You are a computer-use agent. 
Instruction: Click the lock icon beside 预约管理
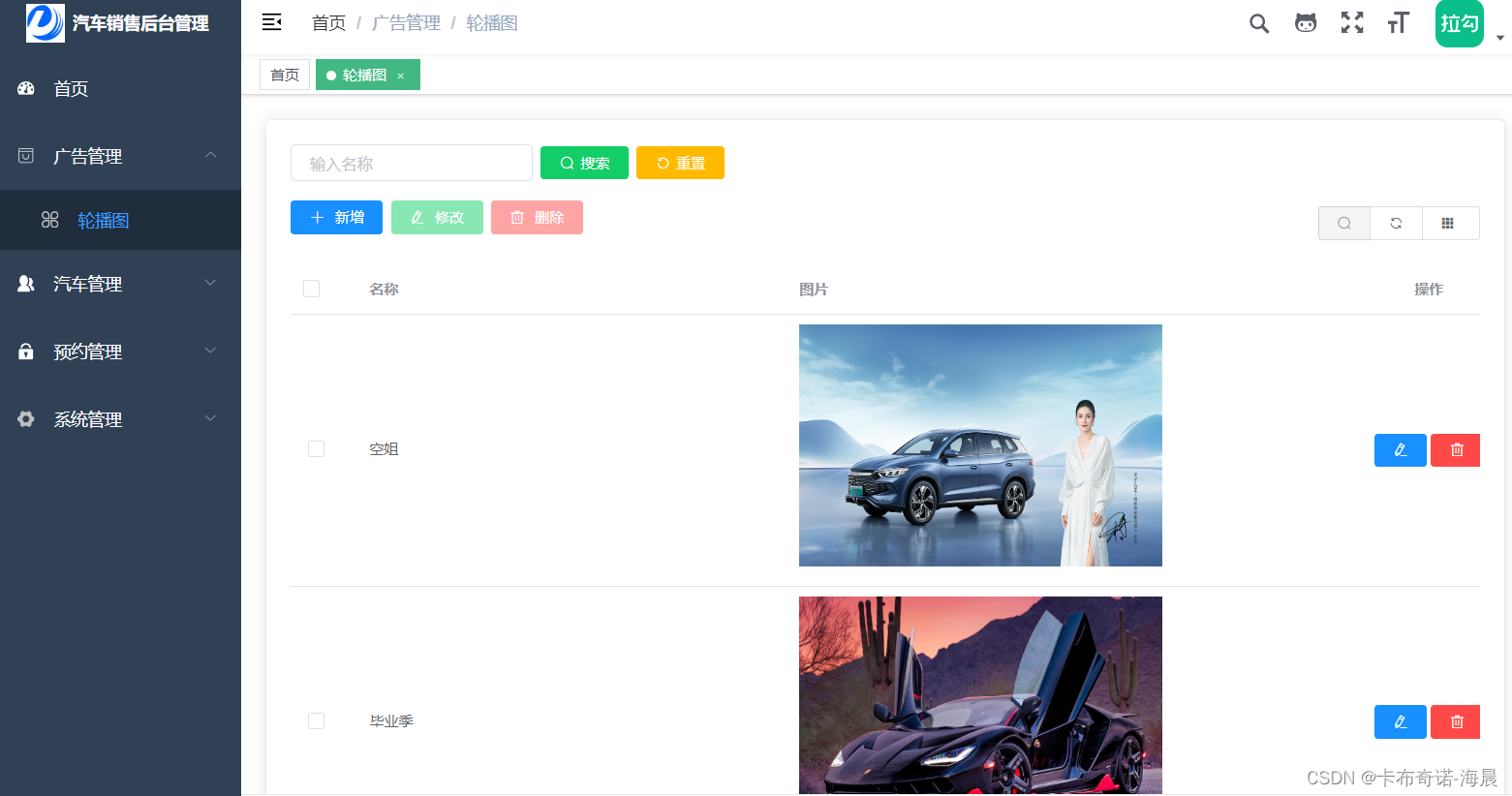pos(26,352)
